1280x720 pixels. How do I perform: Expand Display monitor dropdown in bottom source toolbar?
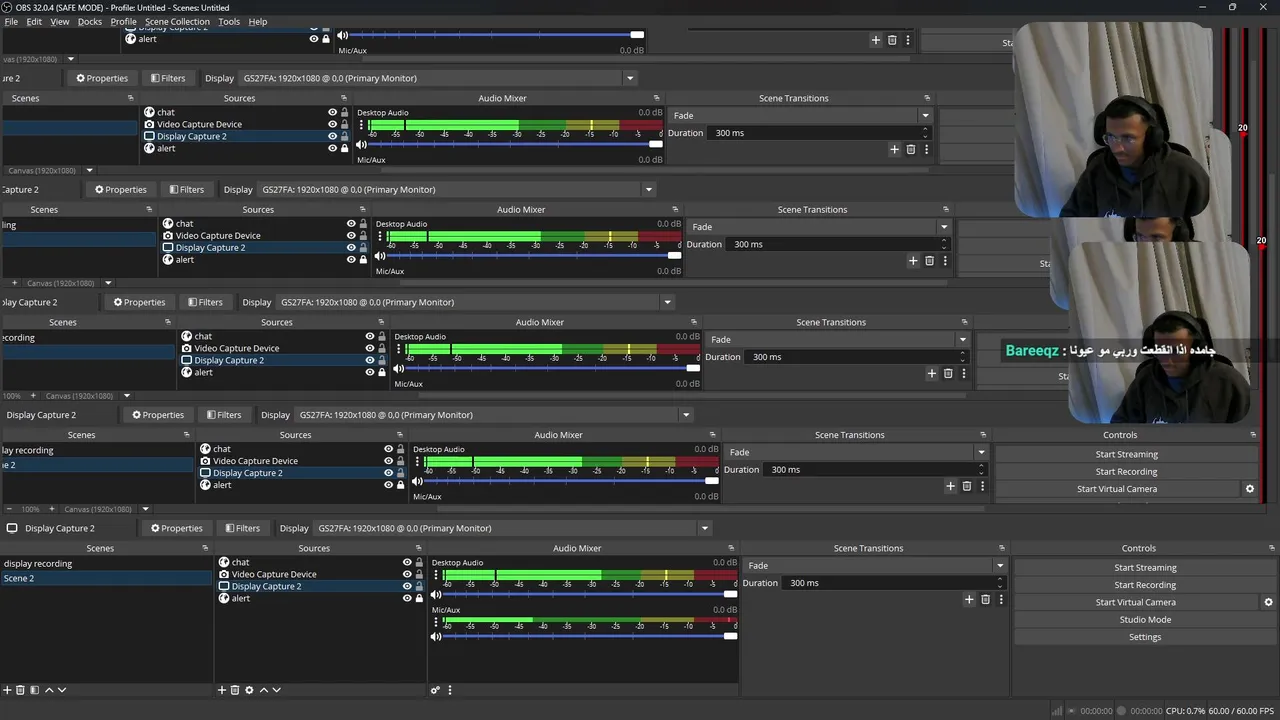click(x=704, y=528)
